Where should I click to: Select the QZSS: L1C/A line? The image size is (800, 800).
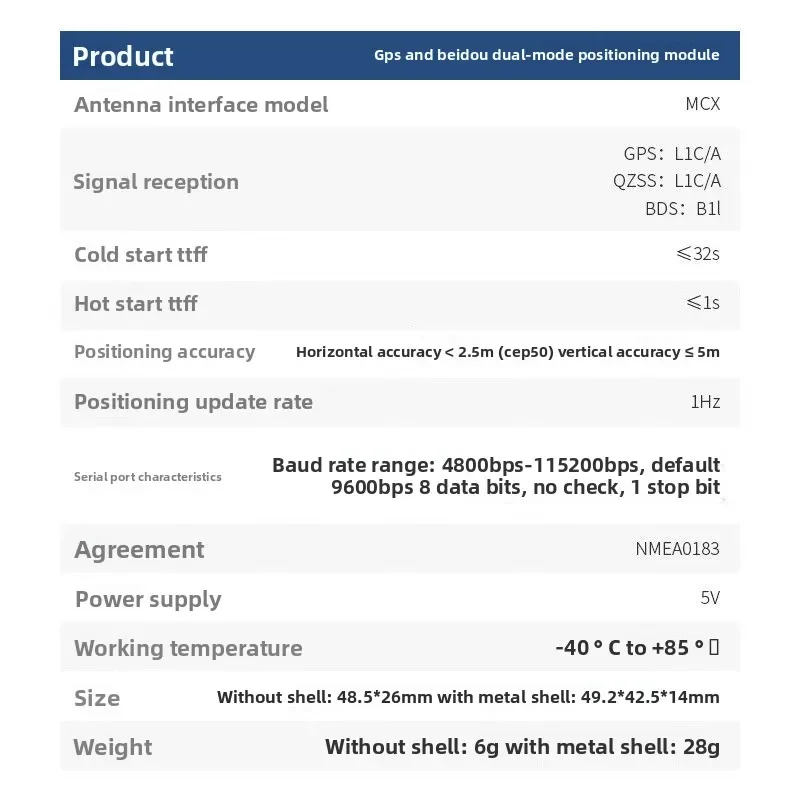667,181
